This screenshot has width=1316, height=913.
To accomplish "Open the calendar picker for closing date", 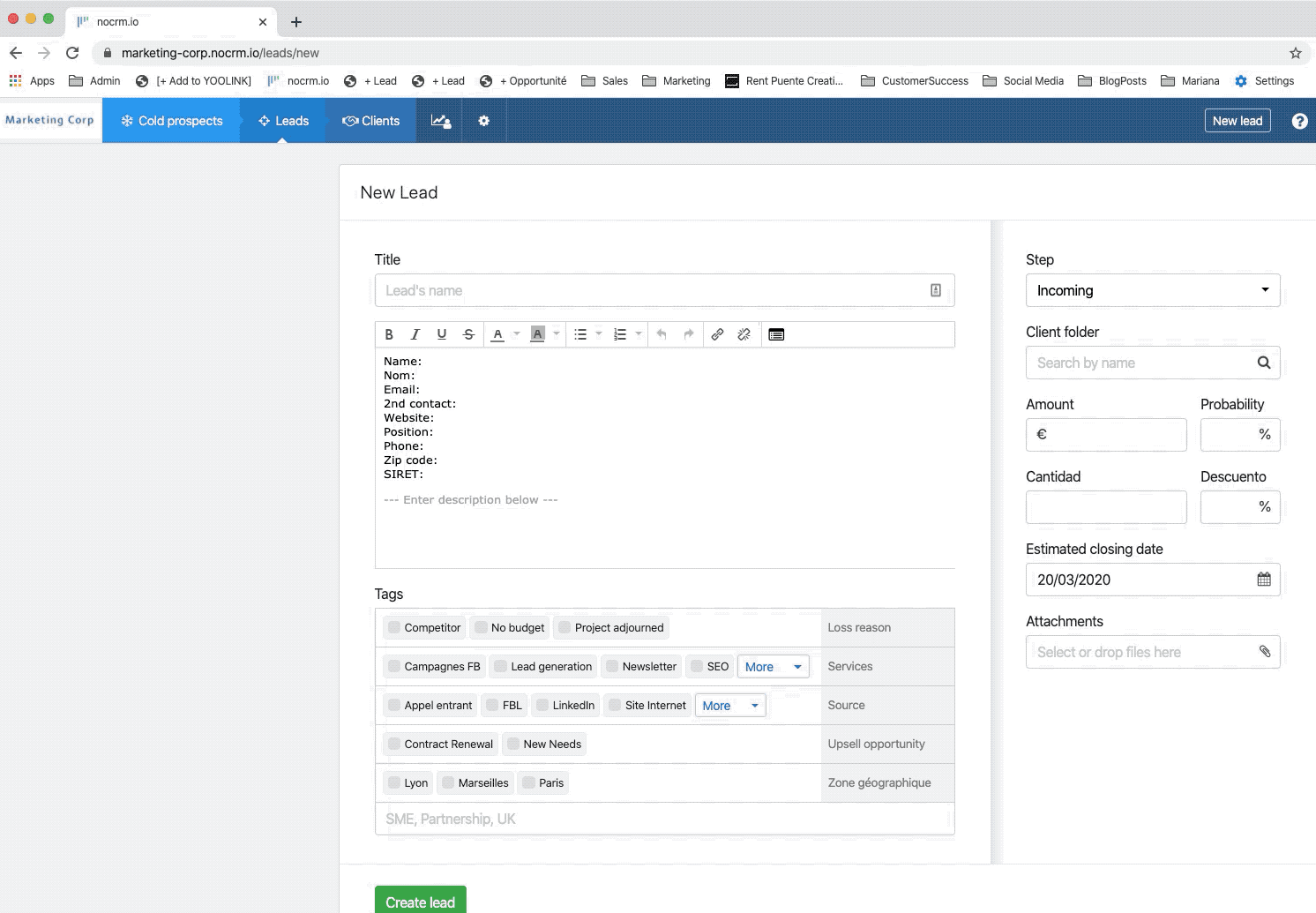I will pyautogui.click(x=1263, y=580).
